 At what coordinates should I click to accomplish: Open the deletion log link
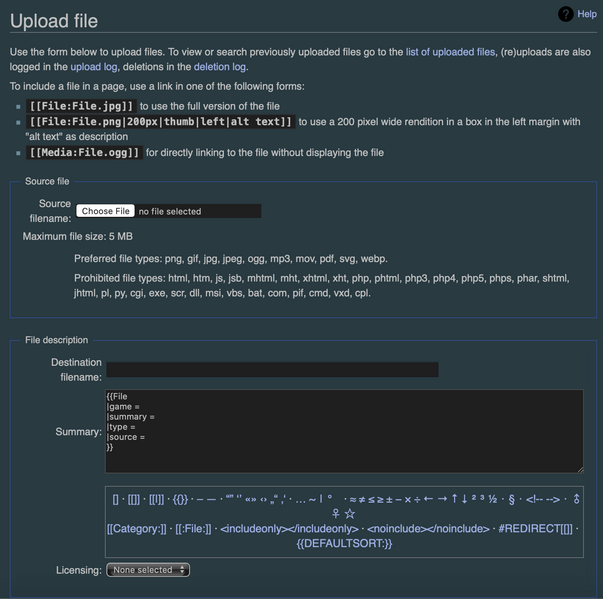pos(219,67)
